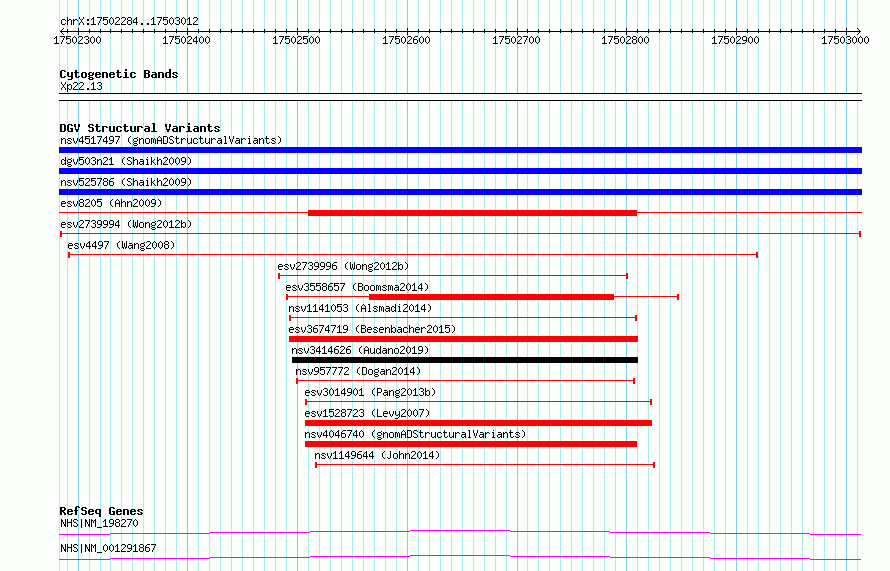Click ruler tick label 17502700
The image size is (890, 571).
pyautogui.click(x=517, y=40)
